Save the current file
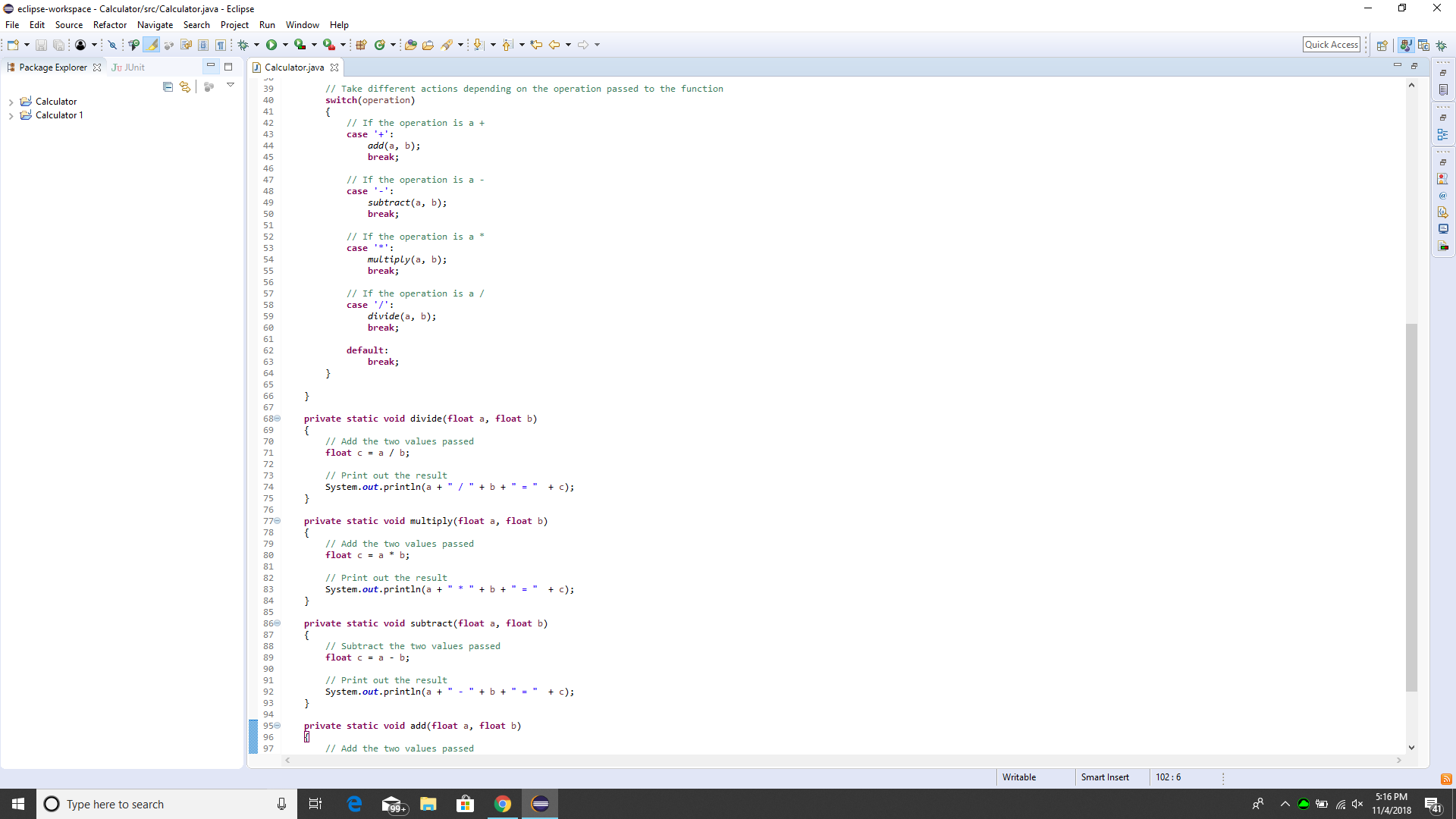Image resolution: width=1456 pixels, height=819 pixels. 41,45
